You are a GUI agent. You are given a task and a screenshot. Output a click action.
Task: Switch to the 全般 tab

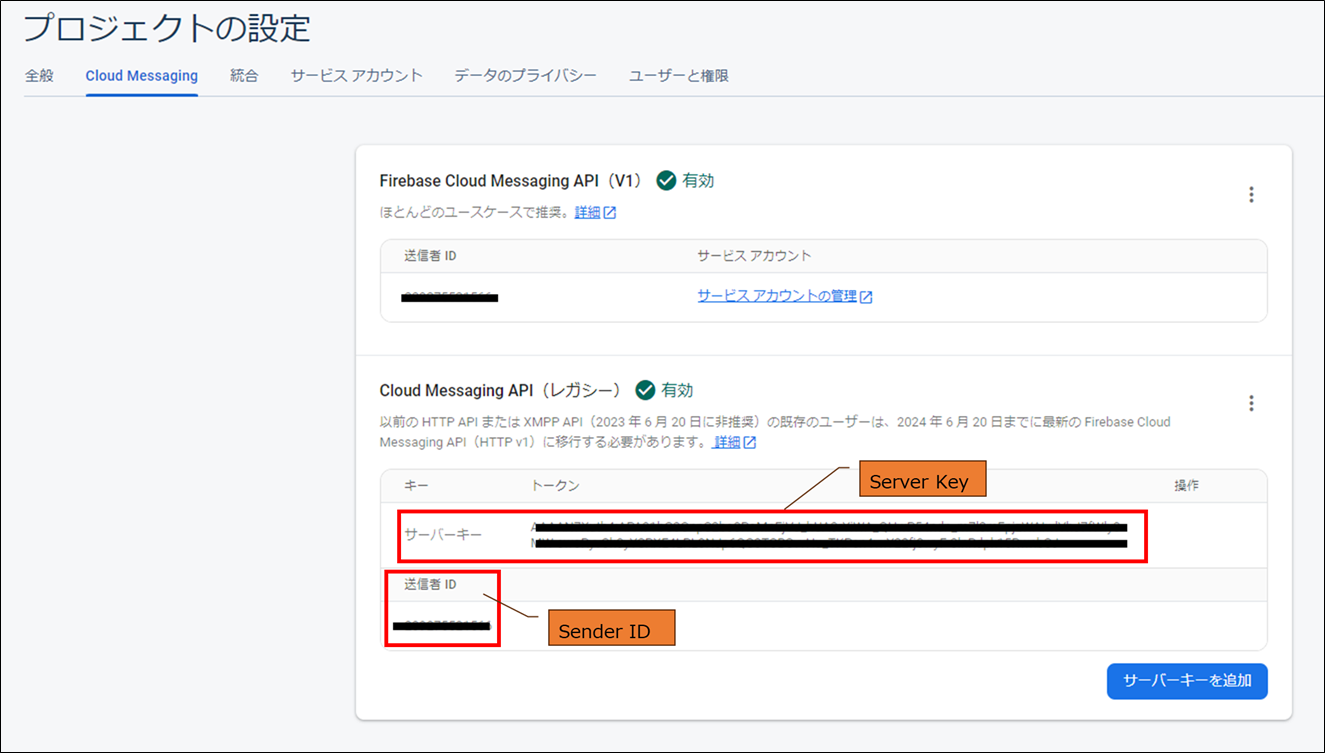click(39, 76)
